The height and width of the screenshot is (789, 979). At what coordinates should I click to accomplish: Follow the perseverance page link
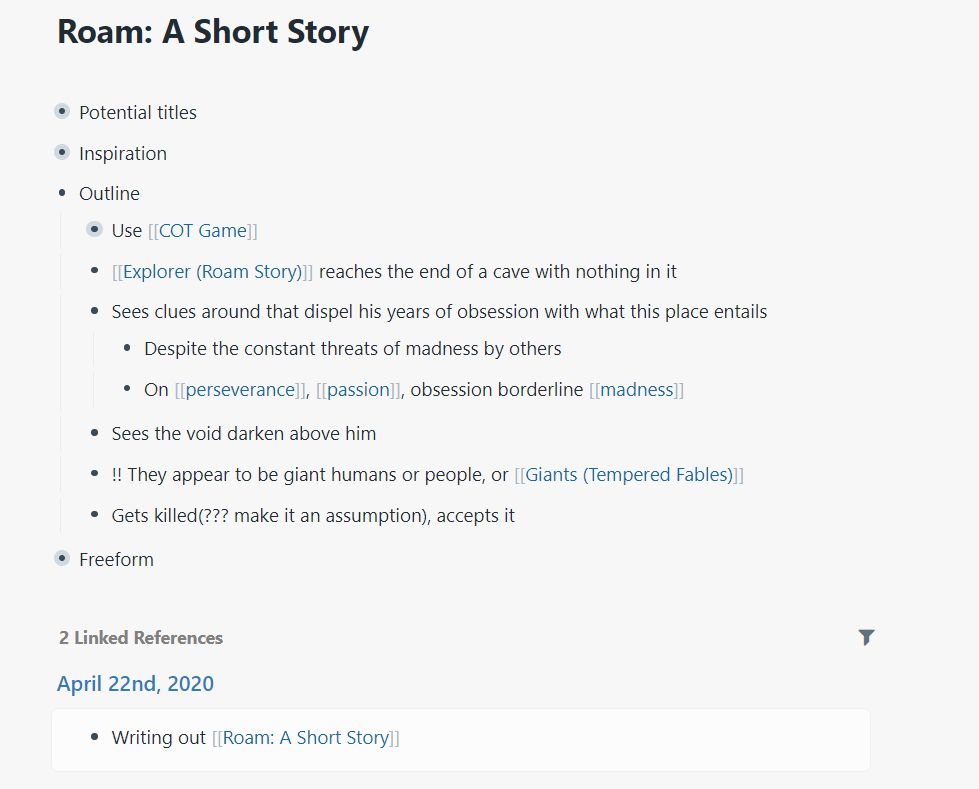pos(240,390)
